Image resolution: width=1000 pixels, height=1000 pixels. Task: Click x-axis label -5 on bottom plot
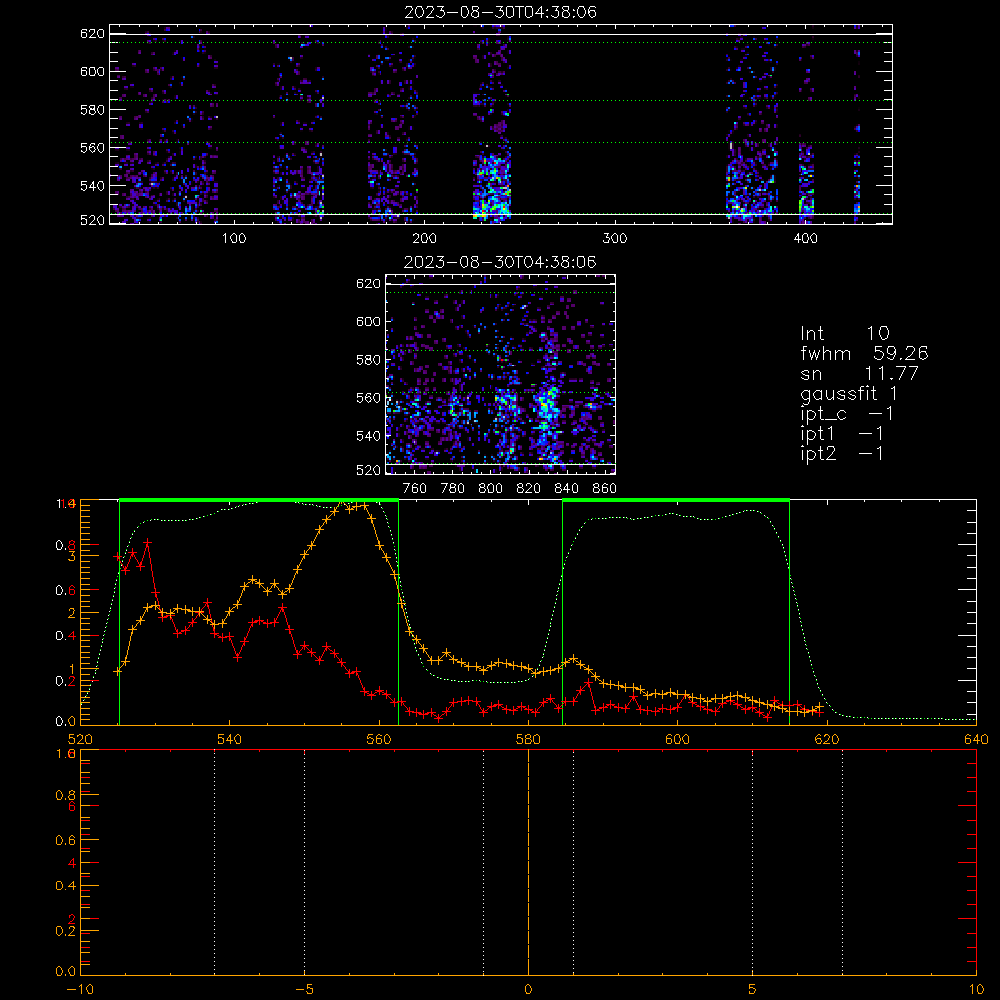304,990
